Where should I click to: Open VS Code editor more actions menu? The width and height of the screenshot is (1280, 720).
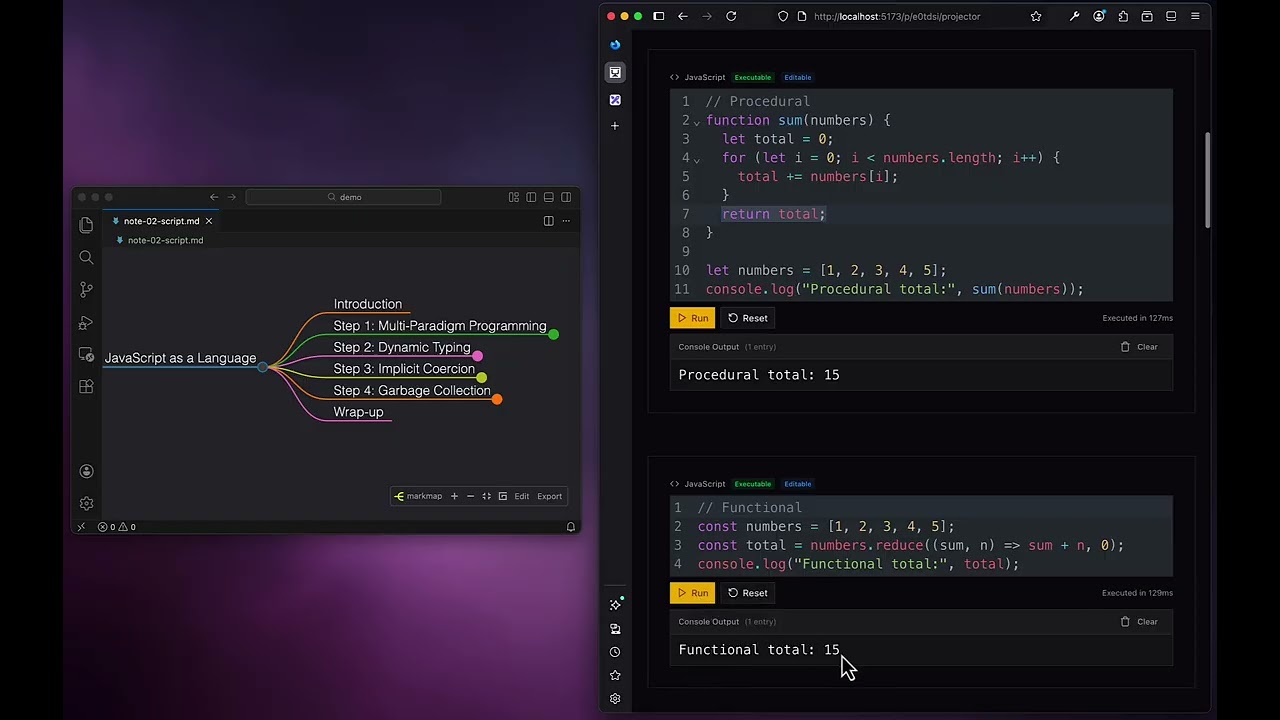(566, 221)
